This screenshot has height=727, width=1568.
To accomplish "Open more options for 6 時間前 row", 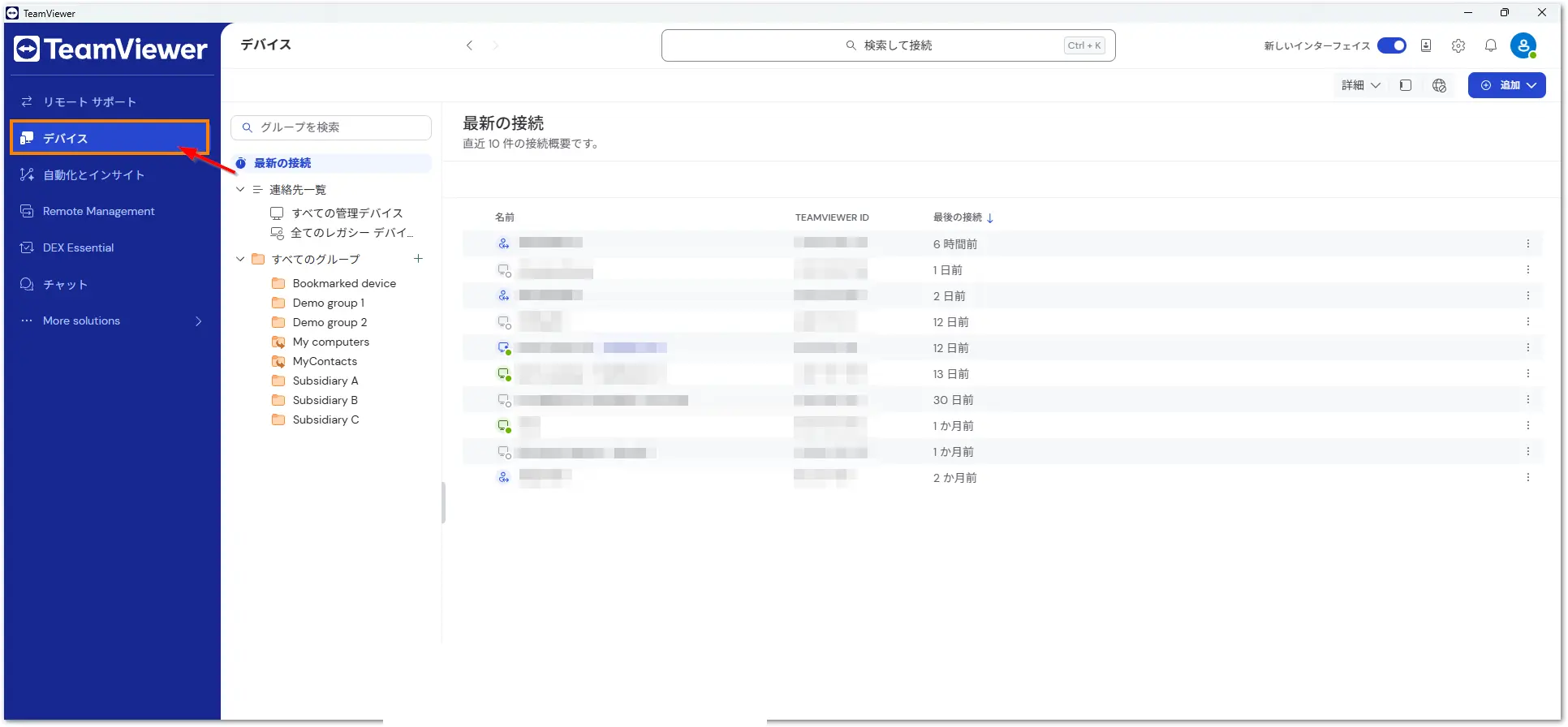I will point(1527,244).
